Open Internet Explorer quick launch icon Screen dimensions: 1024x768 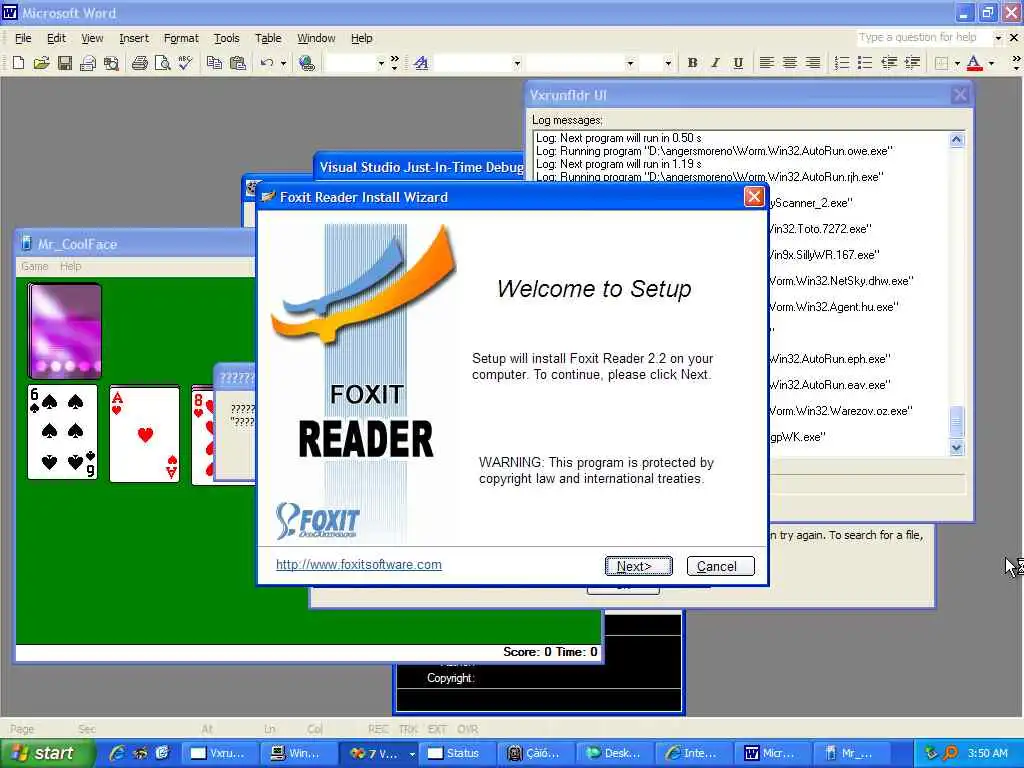116,753
